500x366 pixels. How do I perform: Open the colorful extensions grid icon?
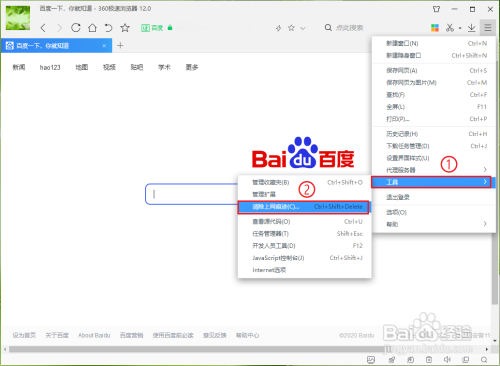[x=435, y=28]
